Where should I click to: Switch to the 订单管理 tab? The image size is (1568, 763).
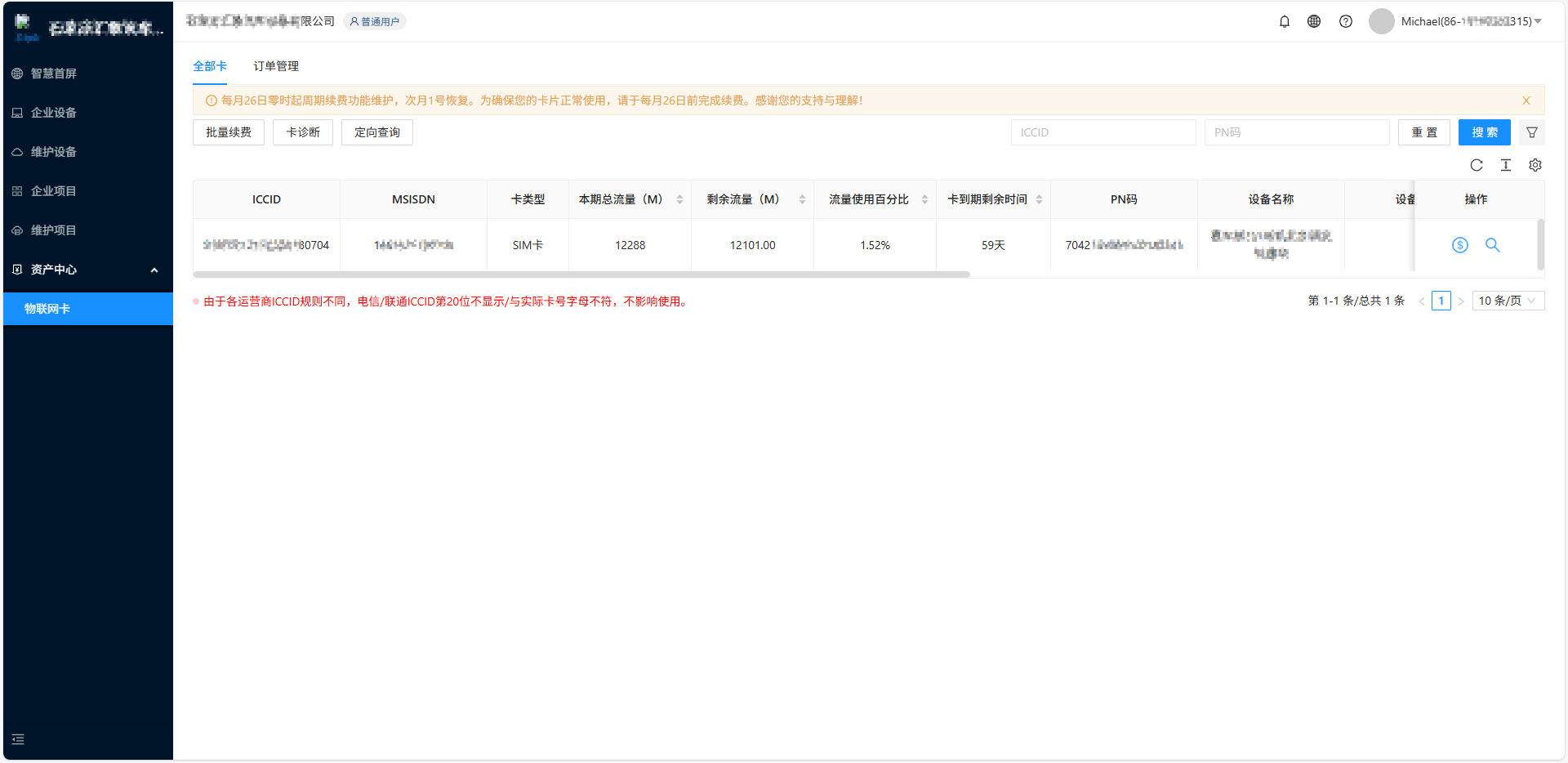coord(276,66)
